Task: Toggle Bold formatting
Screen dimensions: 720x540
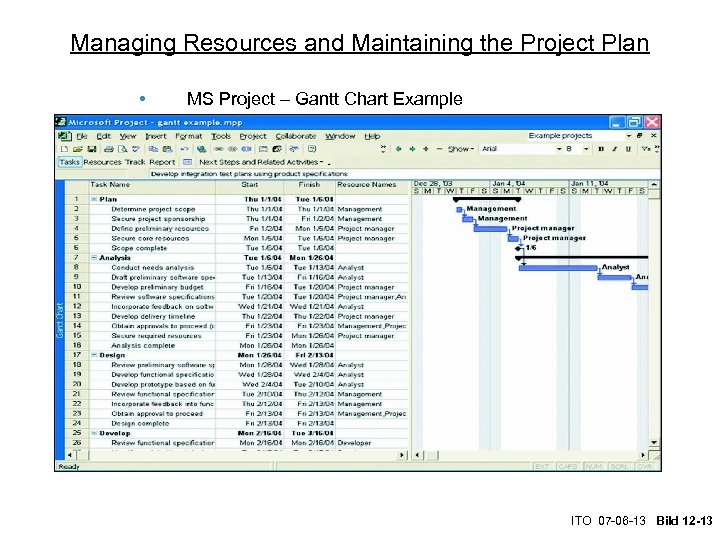Action: tap(601, 149)
